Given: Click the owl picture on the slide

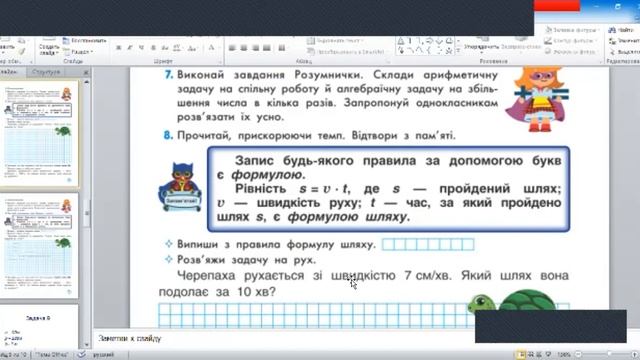Looking at the screenshot, I should 180,187.
